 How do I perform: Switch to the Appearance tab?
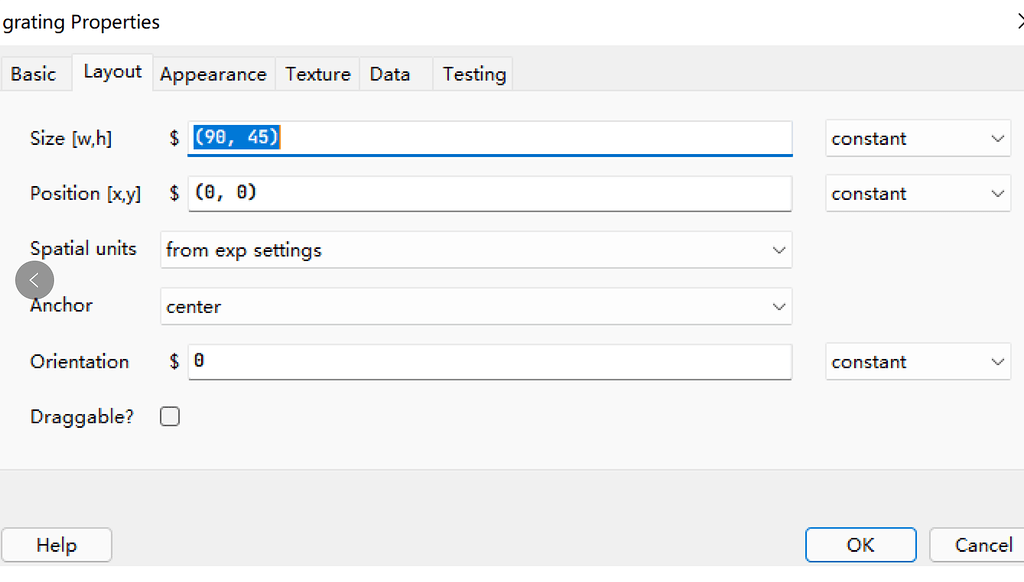point(213,74)
